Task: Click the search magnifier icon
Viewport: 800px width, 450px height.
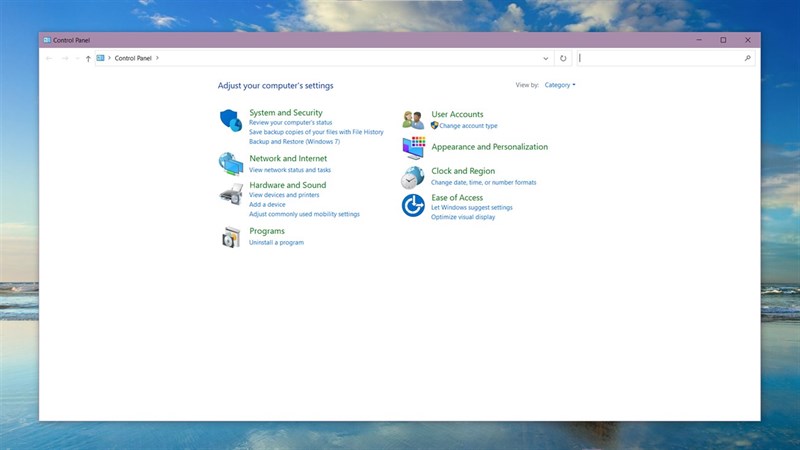Action: point(747,59)
